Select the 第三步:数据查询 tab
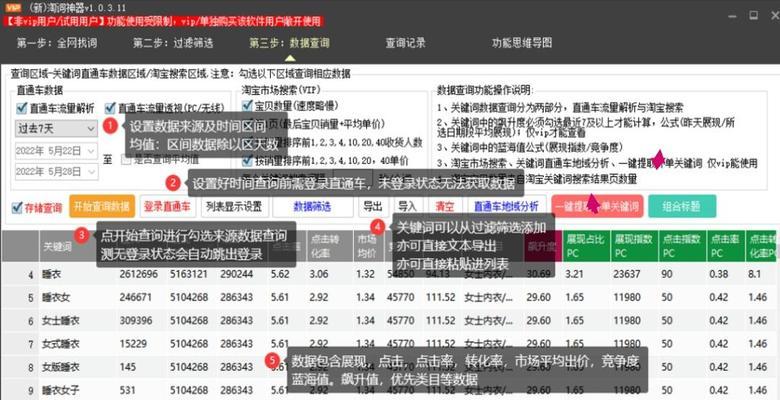 [290, 43]
